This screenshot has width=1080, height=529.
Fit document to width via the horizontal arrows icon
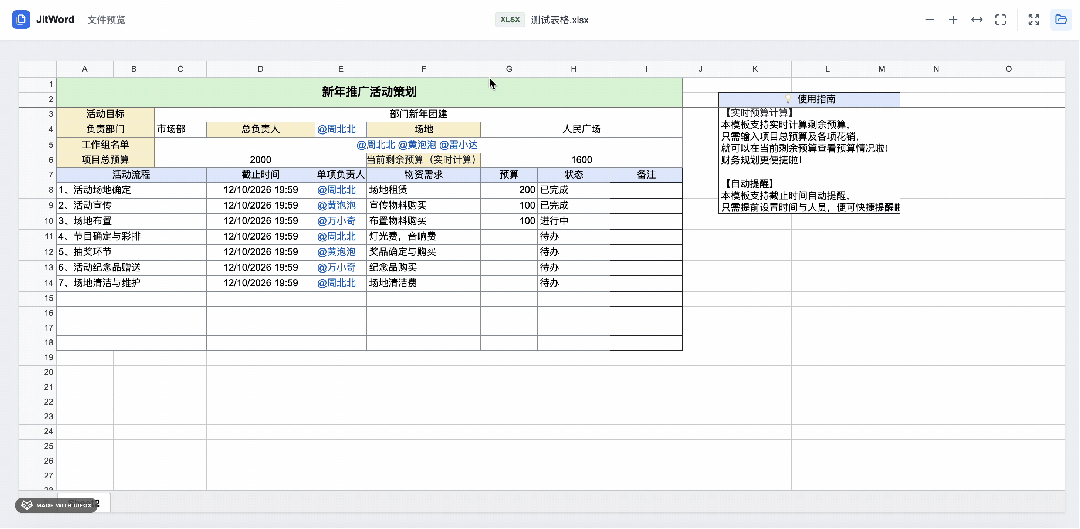coord(976,20)
